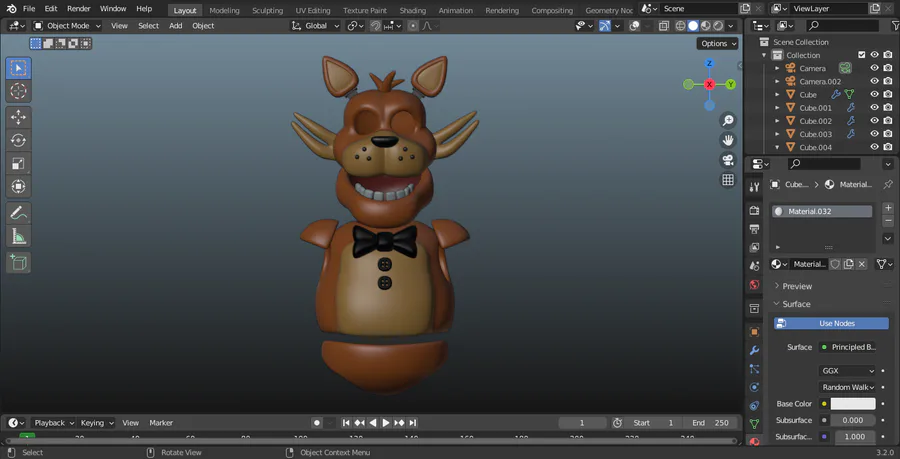This screenshot has width=900, height=459.
Task: Select the Add Cube tool
Action: click(18, 262)
